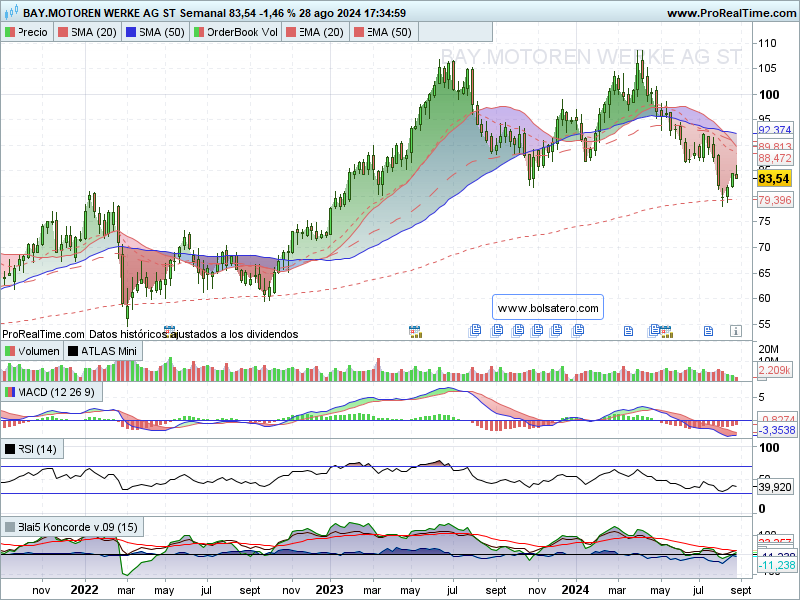
Task: Open the dividend calendar icon at May 2024
Action: coord(666,332)
